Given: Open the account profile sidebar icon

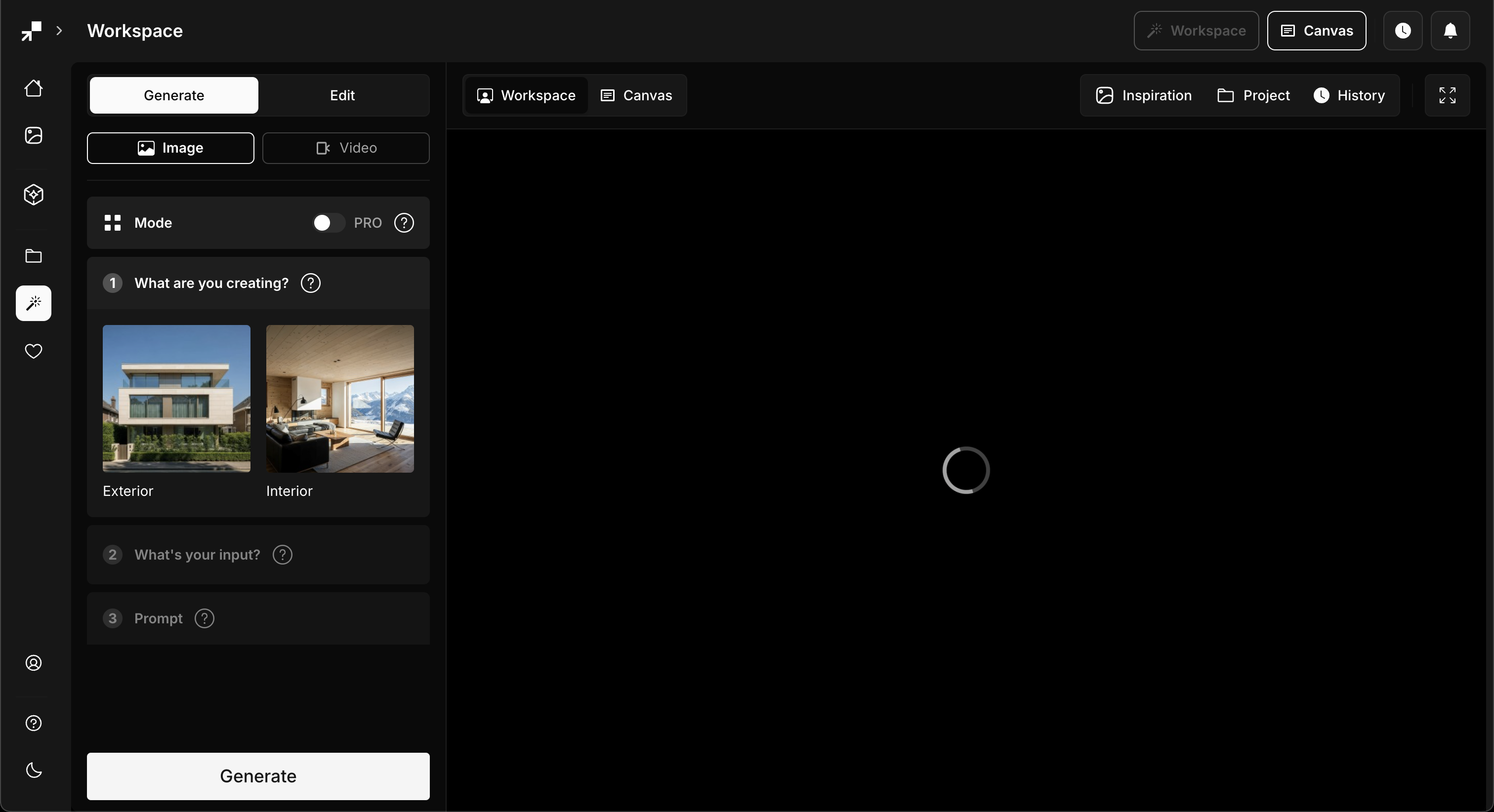Looking at the screenshot, I should 34,663.
